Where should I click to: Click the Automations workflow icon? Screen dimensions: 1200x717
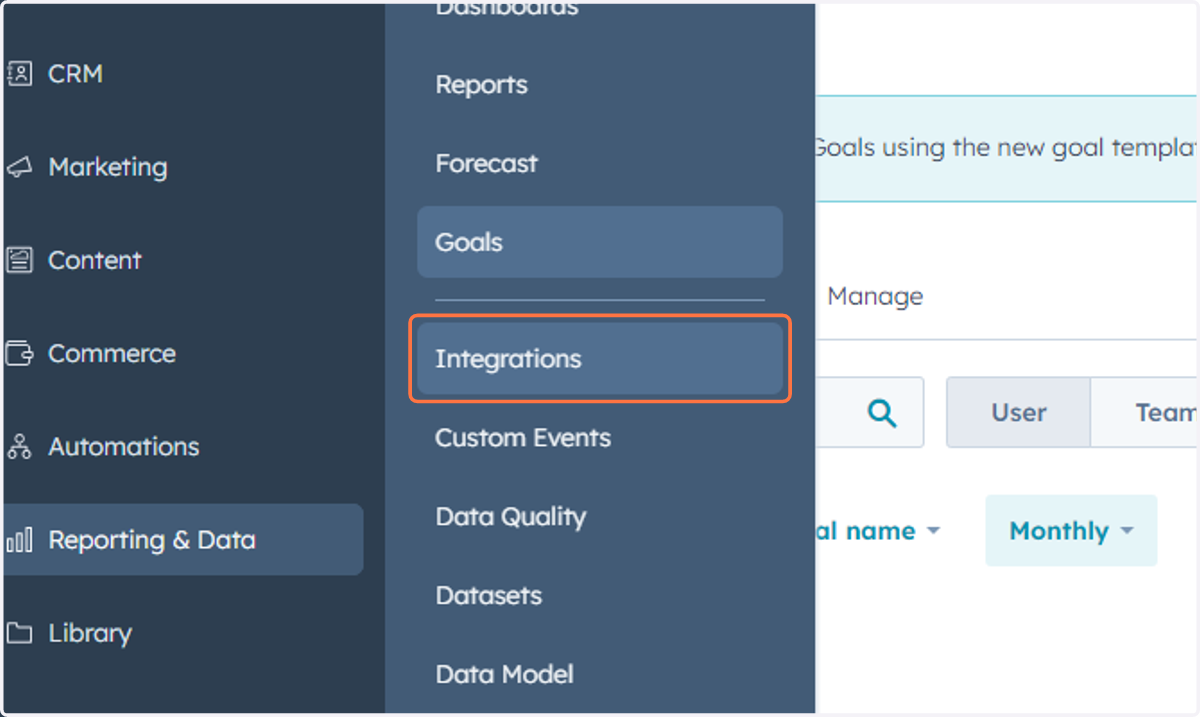[19, 447]
